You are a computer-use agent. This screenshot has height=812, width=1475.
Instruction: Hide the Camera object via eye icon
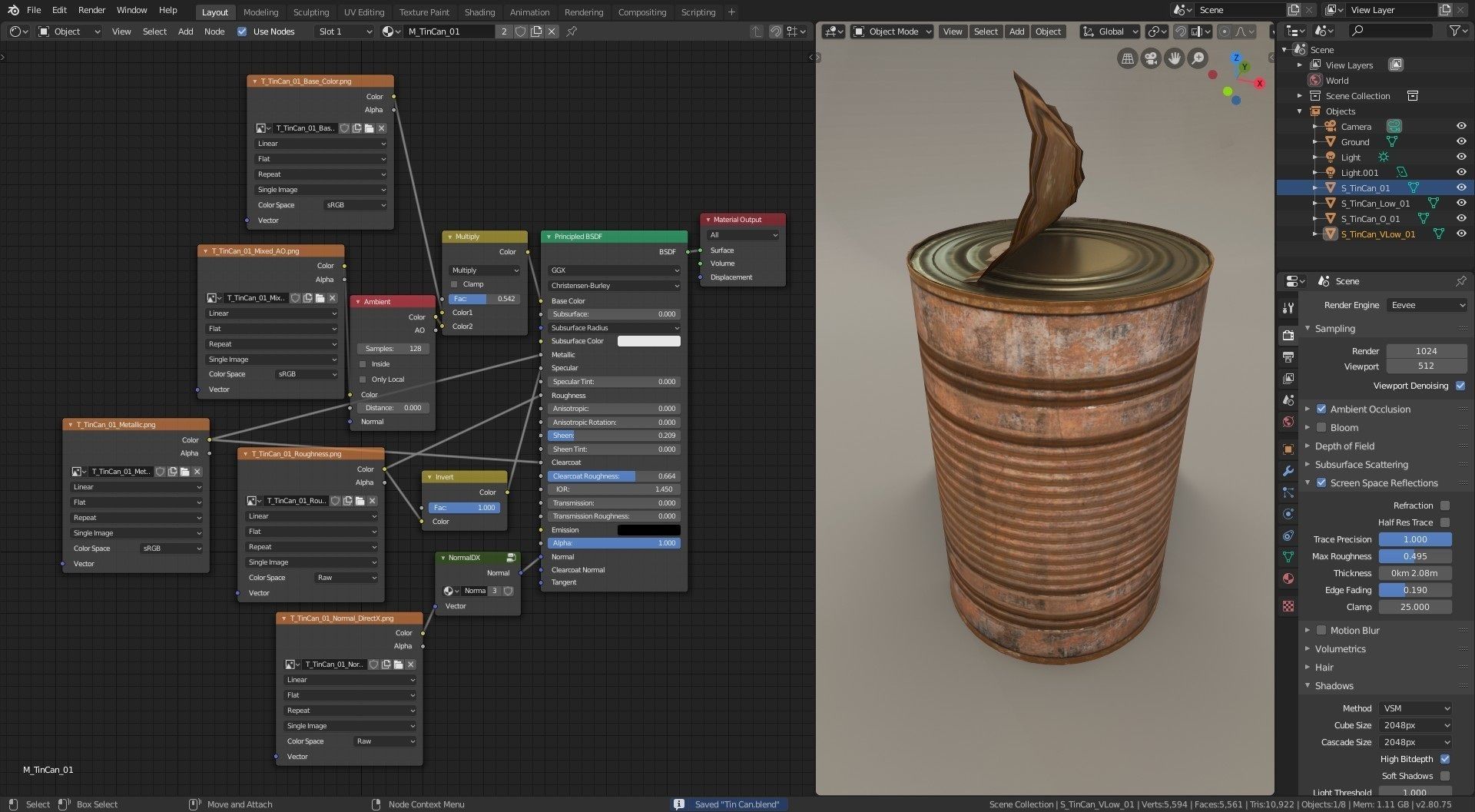point(1461,127)
